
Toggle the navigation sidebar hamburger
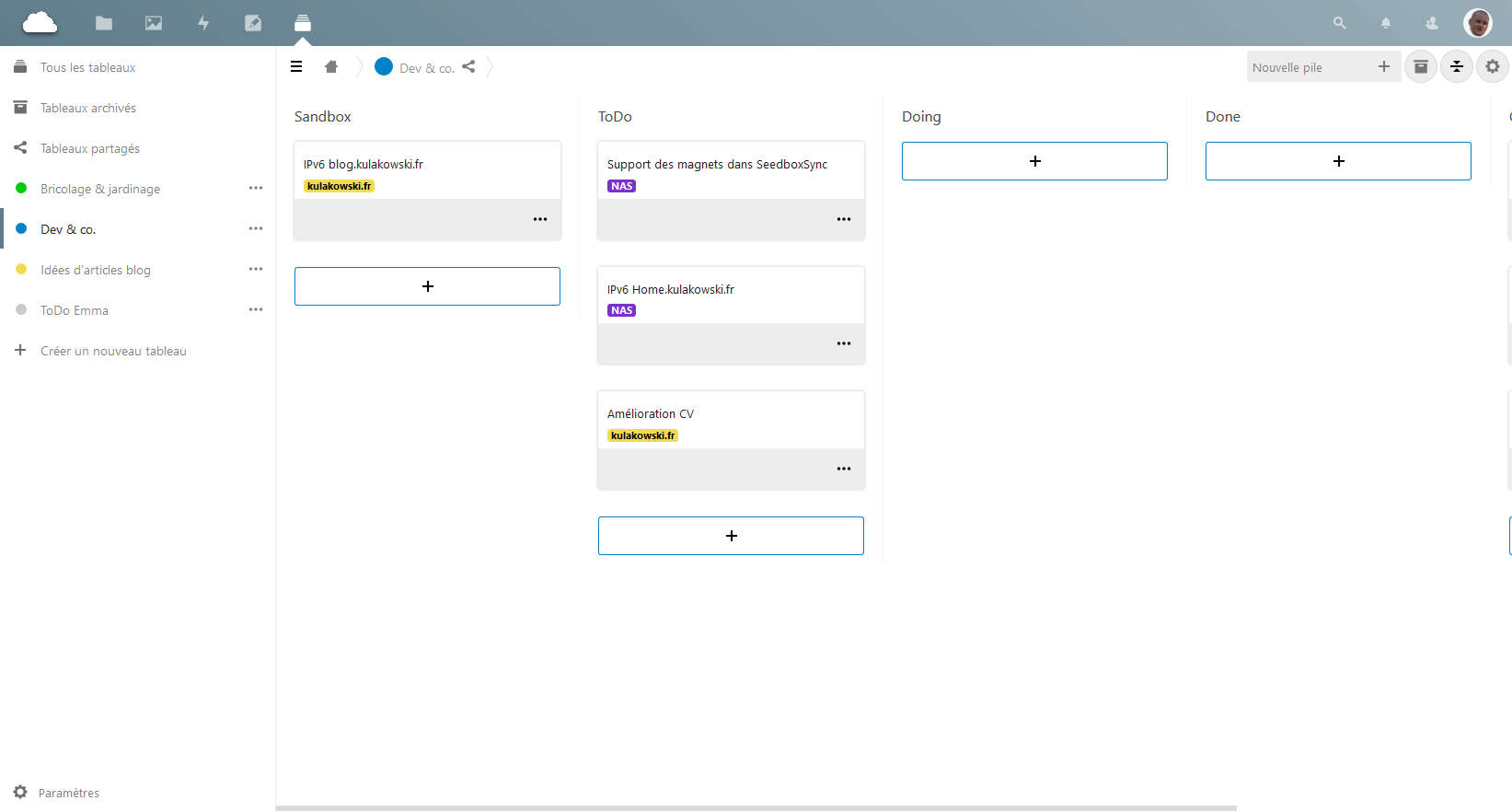[296, 66]
